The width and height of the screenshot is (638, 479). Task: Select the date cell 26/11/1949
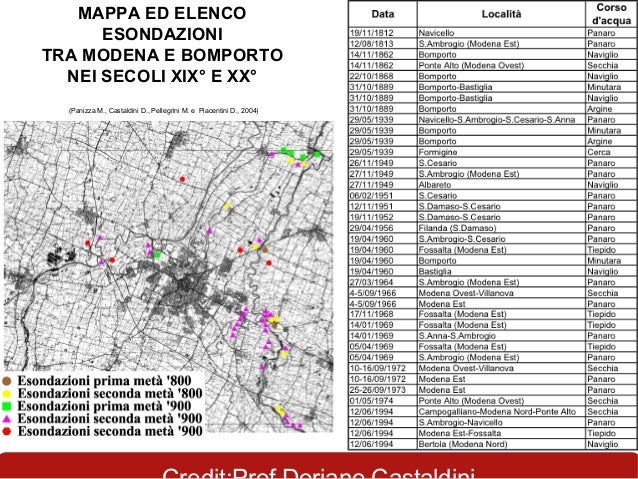point(382,163)
